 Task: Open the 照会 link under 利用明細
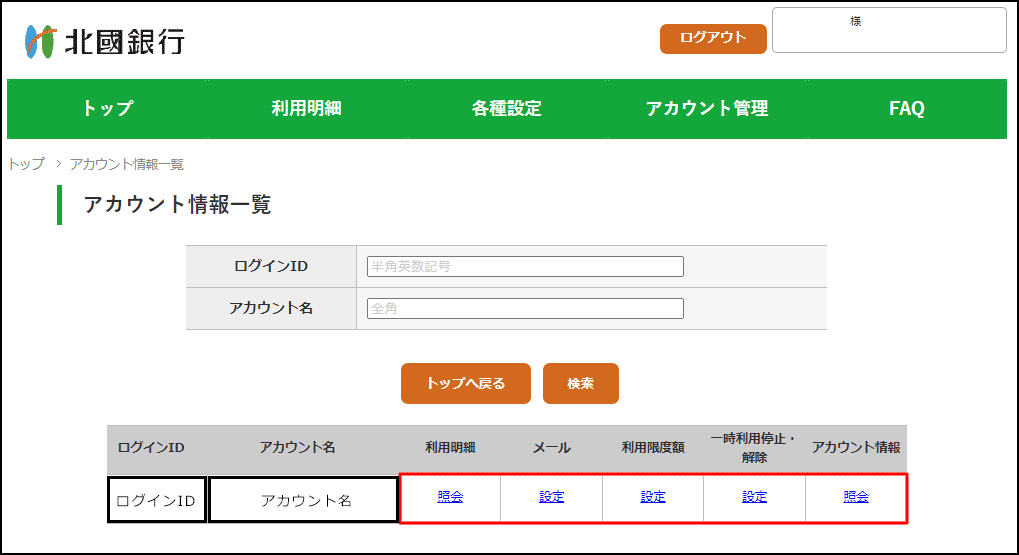pyautogui.click(x=450, y=497)
